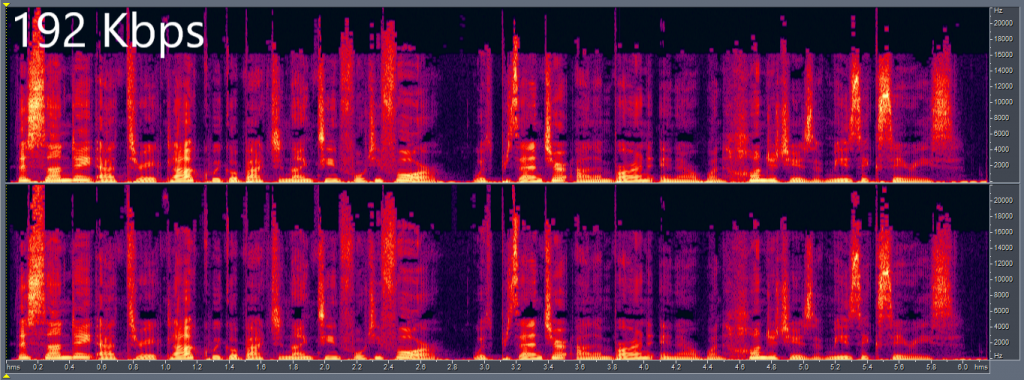
Task: Pick the 6.0 tick on the time ruler
Action: point(964,367)
